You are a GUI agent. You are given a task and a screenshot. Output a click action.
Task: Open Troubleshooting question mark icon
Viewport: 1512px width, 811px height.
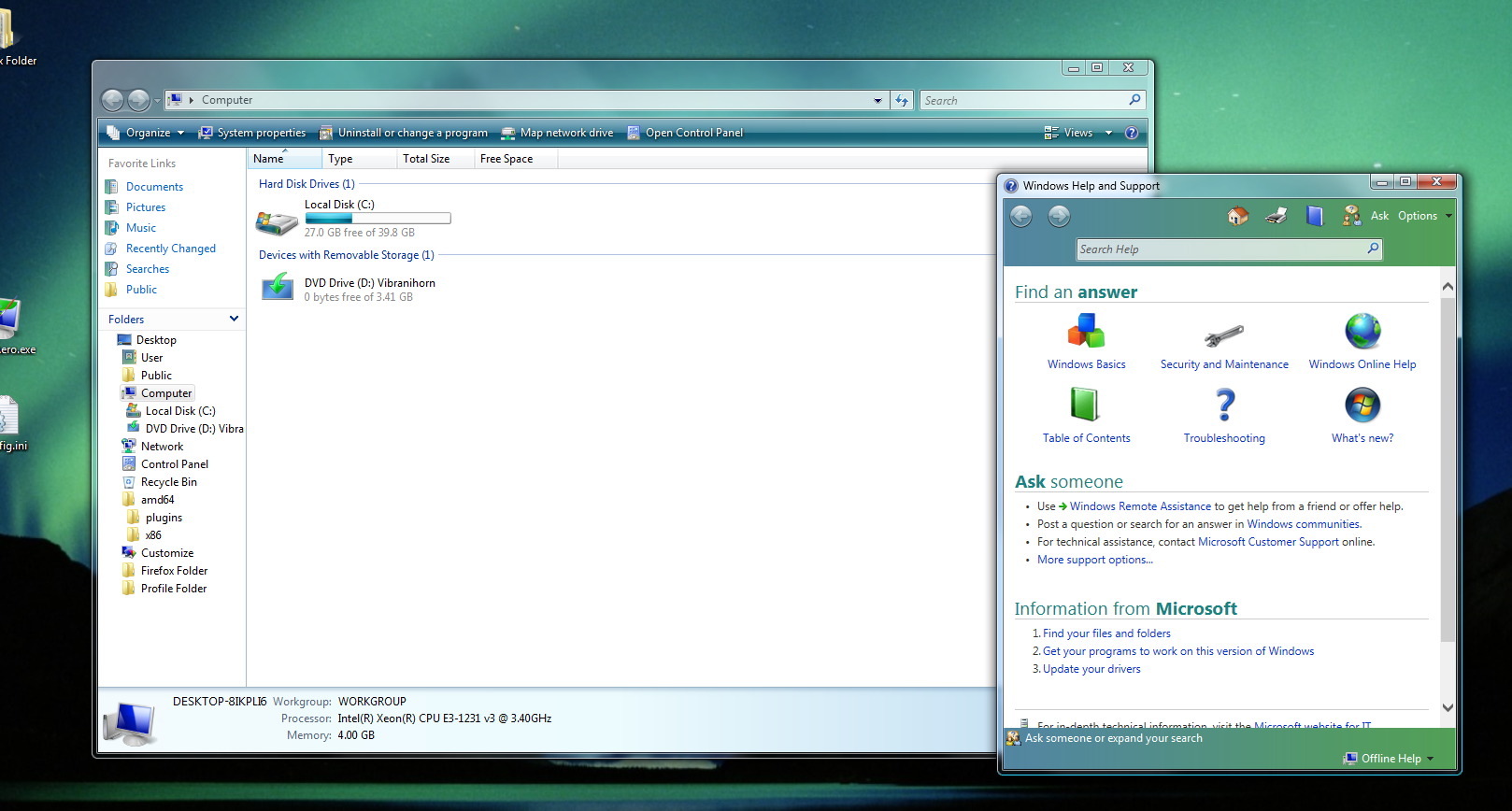pos(1225,405)
